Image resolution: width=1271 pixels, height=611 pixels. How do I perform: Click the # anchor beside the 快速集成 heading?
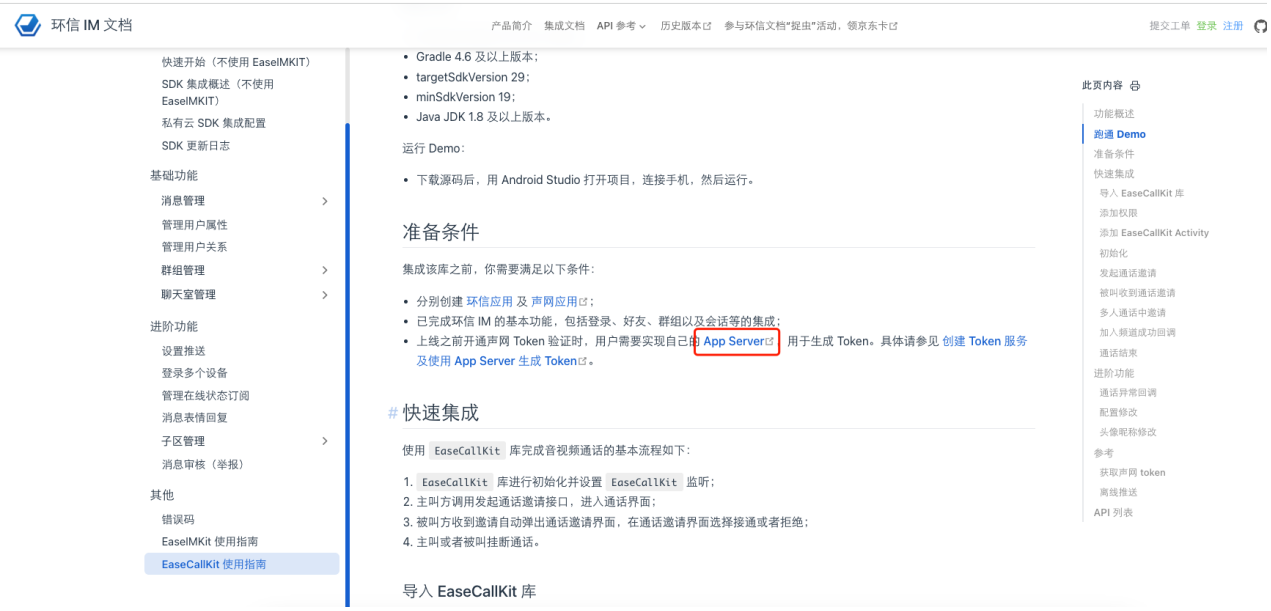pyautogui.click(x=393, y=414)
